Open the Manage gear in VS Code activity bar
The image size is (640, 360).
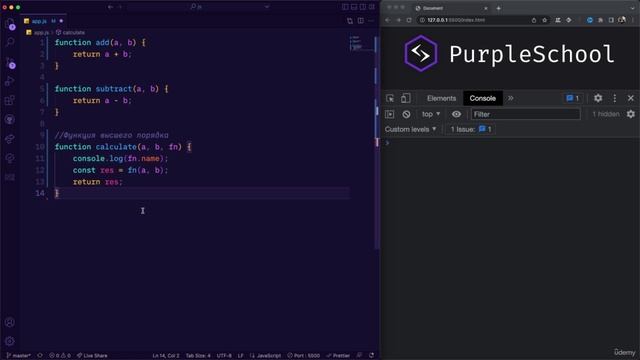(10, 341)
